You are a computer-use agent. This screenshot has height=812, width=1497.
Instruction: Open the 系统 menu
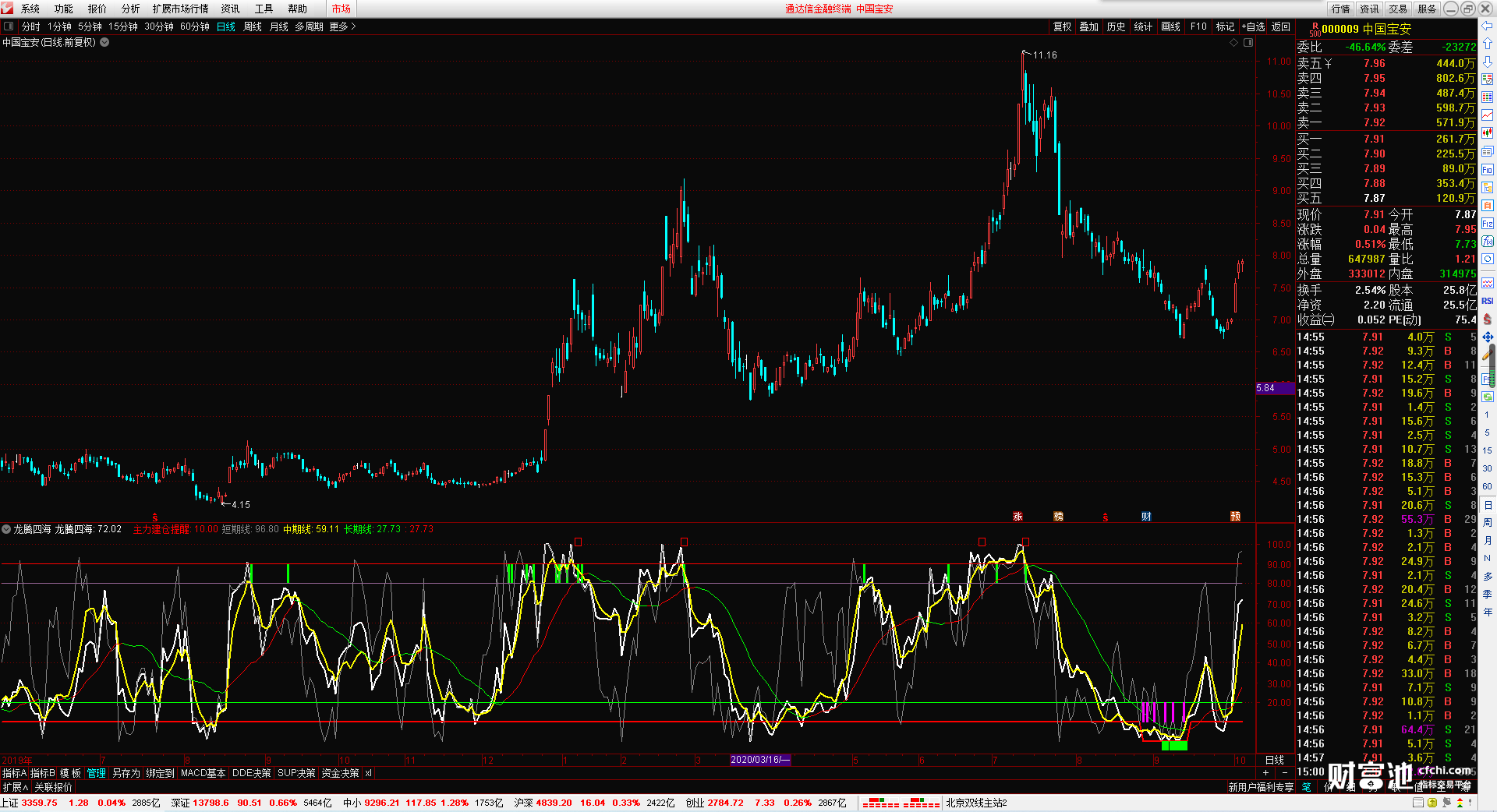coord(30,9)
